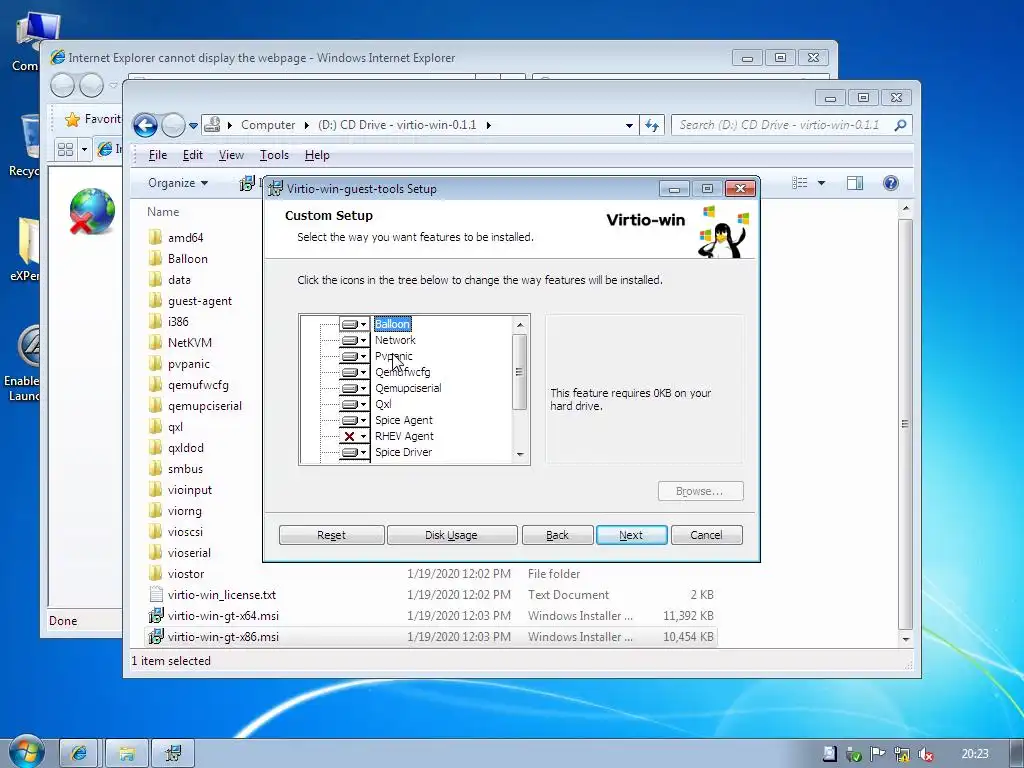This screenshot has height=768, width=1024.
Task: Refresh the Explorer folder view
Action: point(652,125)
